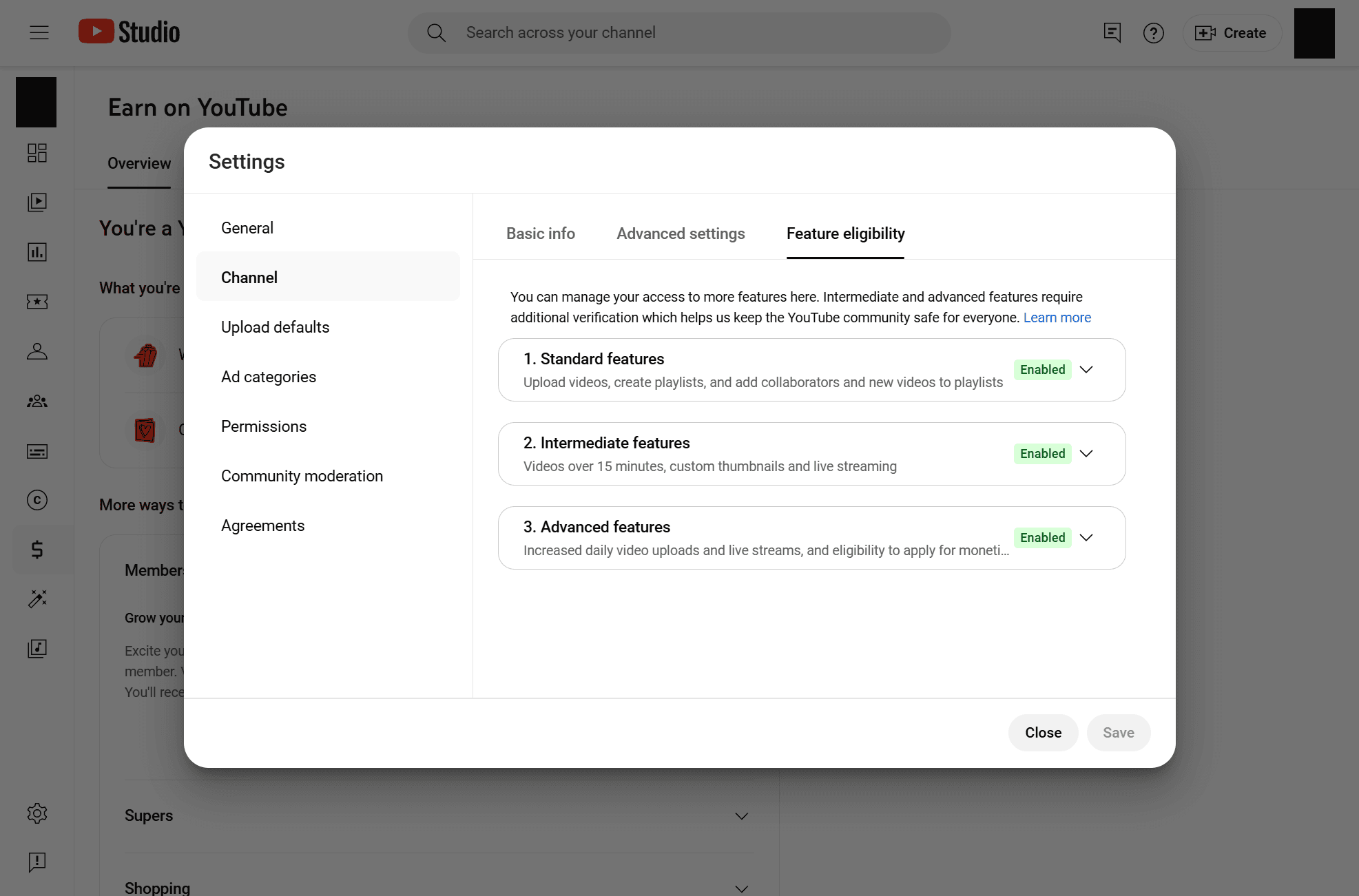This screenshot has height=896, width=1359.
Task: Click the Close button in Settings
Action: coord(1043,733)
